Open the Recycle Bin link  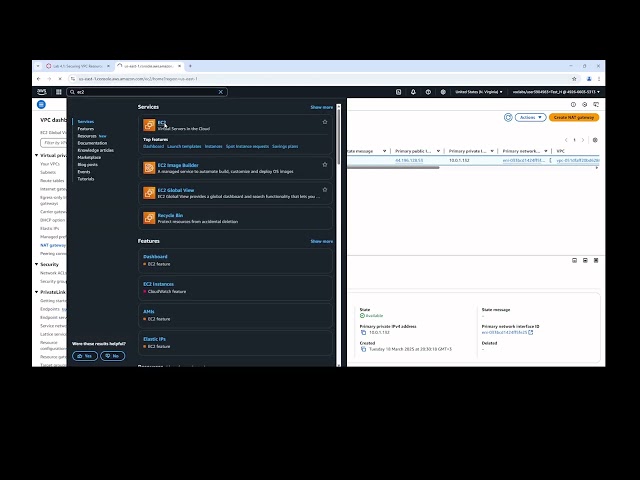click(x=170, y=215)
